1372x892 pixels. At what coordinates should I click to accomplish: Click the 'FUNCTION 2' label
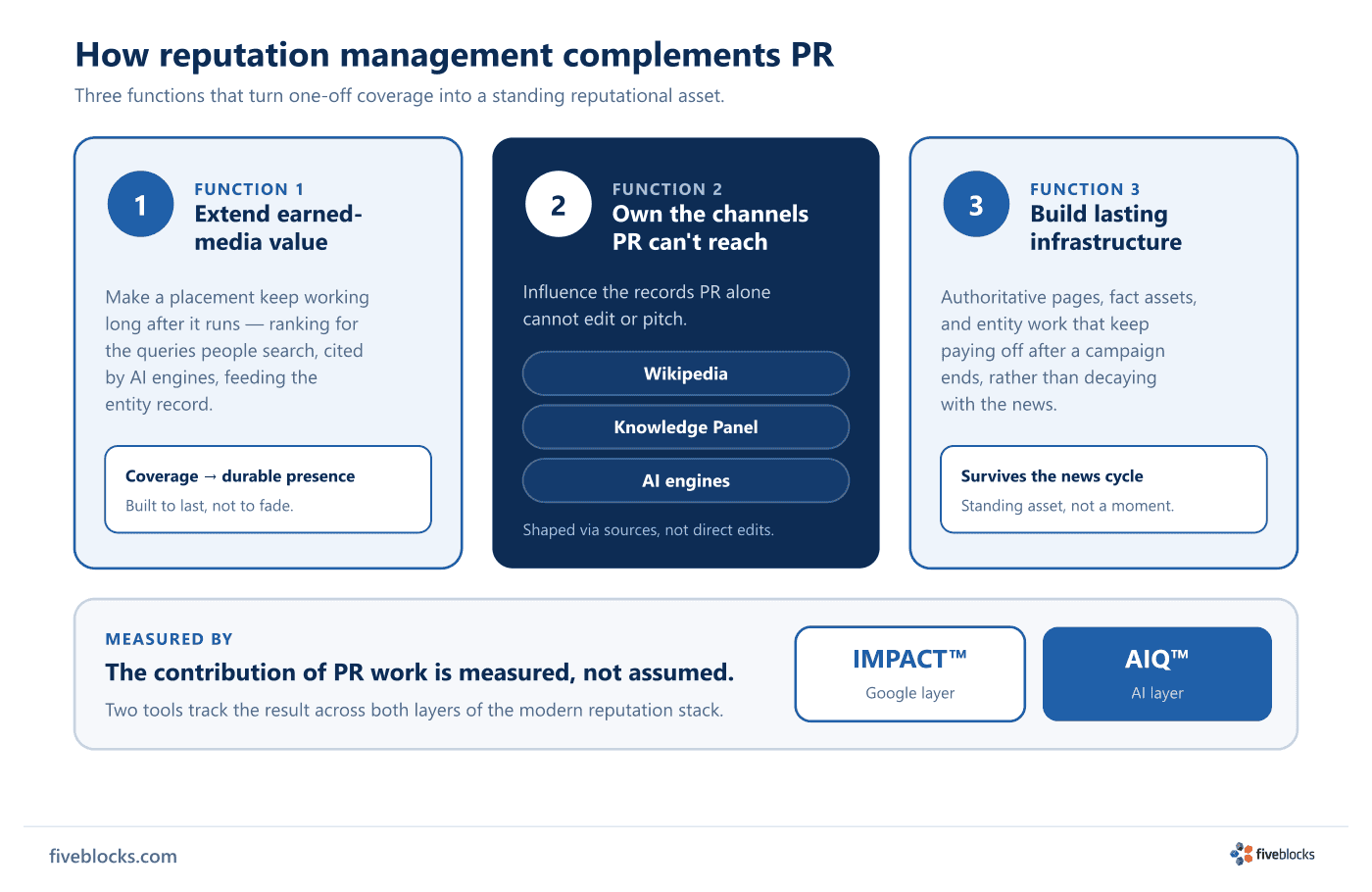point(667,189)
